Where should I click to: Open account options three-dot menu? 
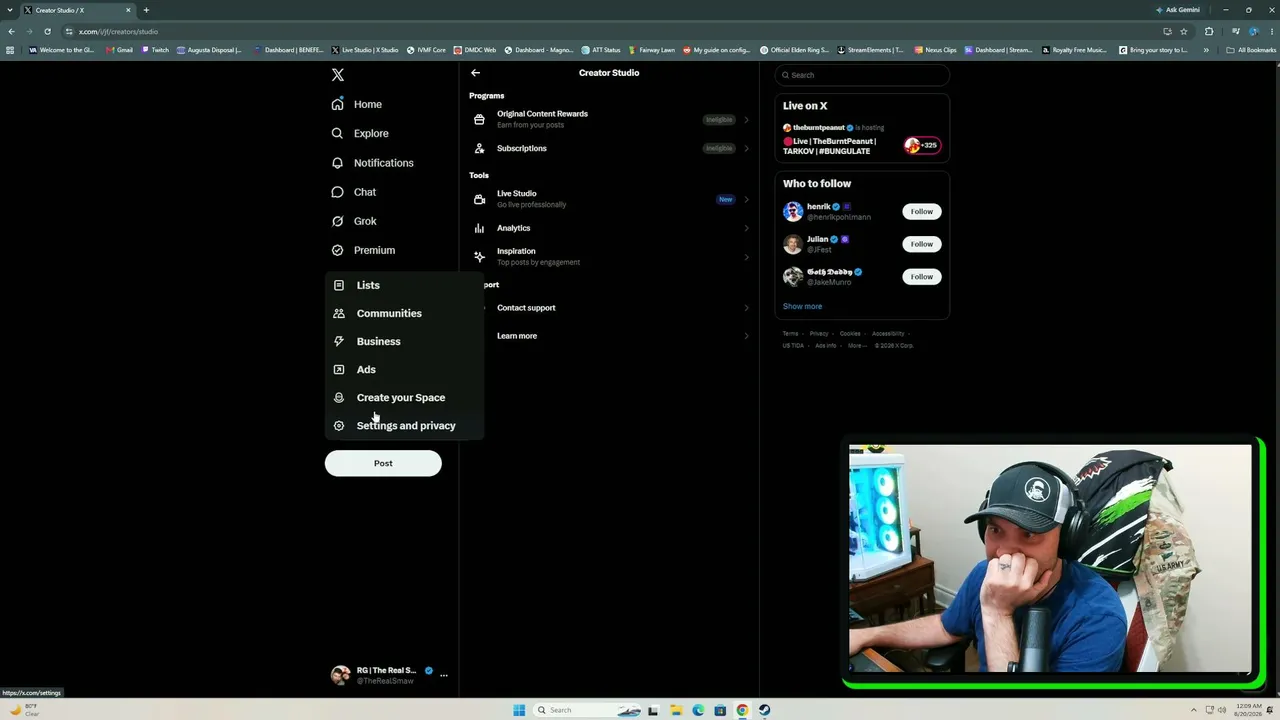pos(444,675)
